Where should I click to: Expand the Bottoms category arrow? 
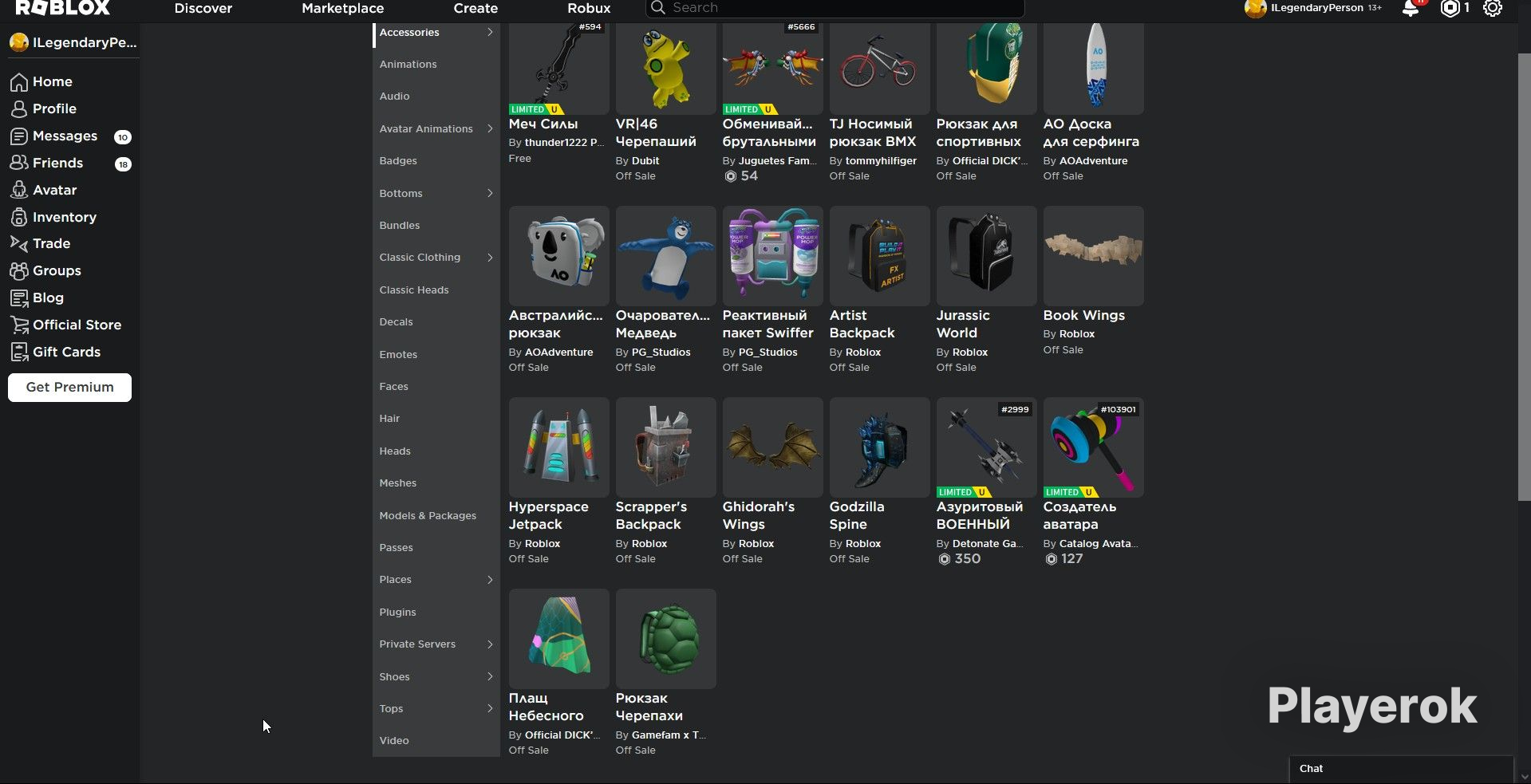pos(490,194)
